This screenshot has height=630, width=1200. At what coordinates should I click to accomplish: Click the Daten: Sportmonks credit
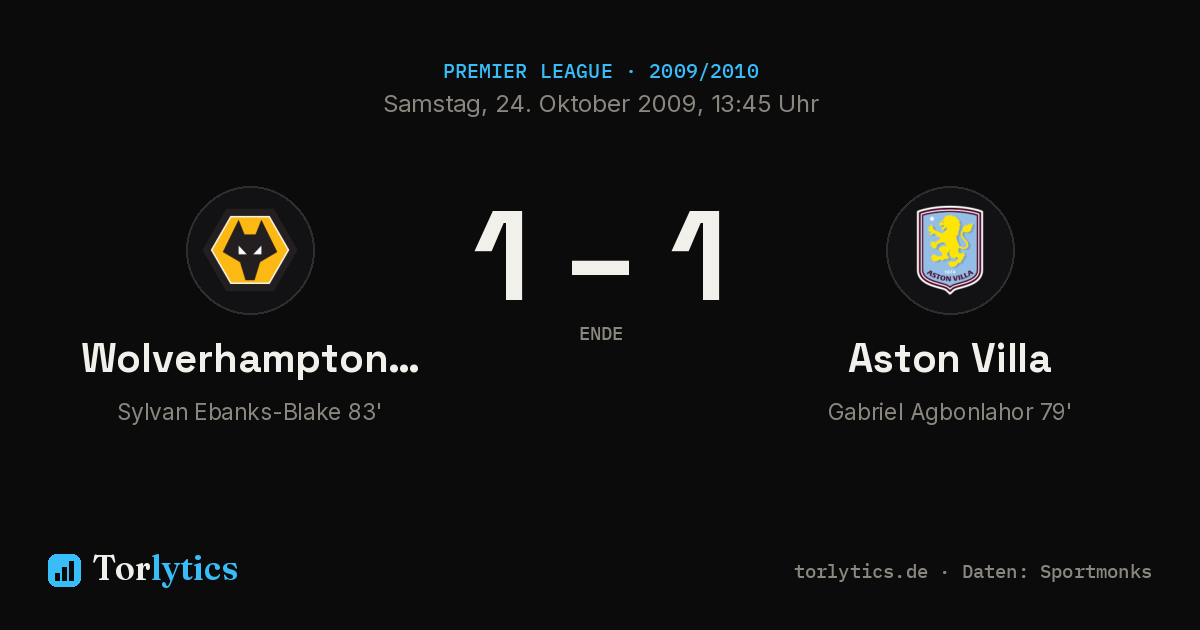pos(1057,572)
